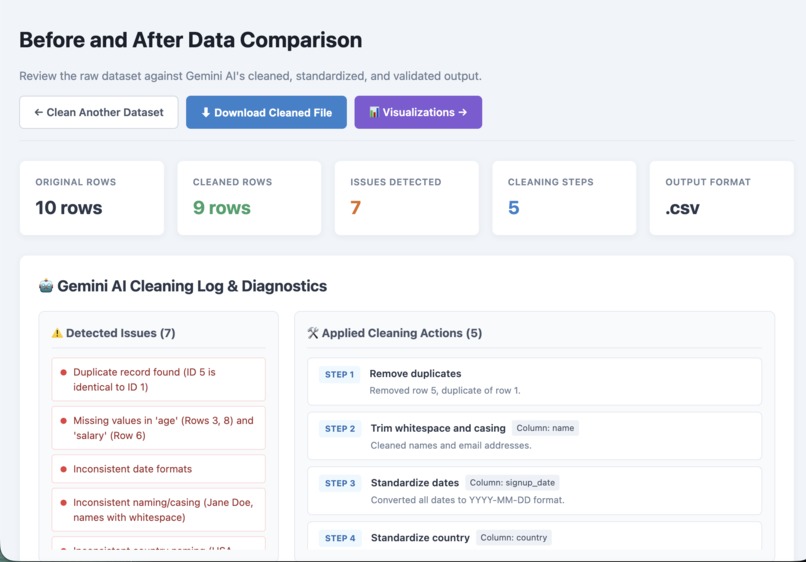Select the Cleaning Steps stat card
Viewport: 806px width, 562px height.
(564, 198)
